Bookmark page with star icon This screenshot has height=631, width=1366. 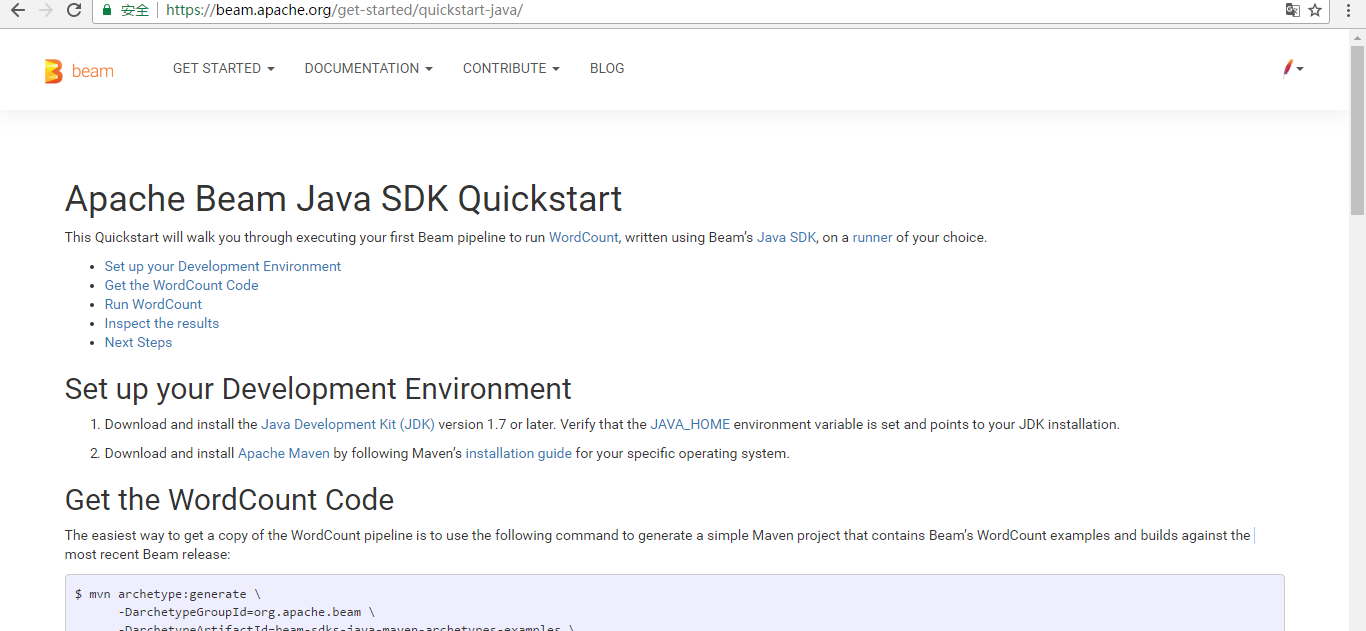1315,10
